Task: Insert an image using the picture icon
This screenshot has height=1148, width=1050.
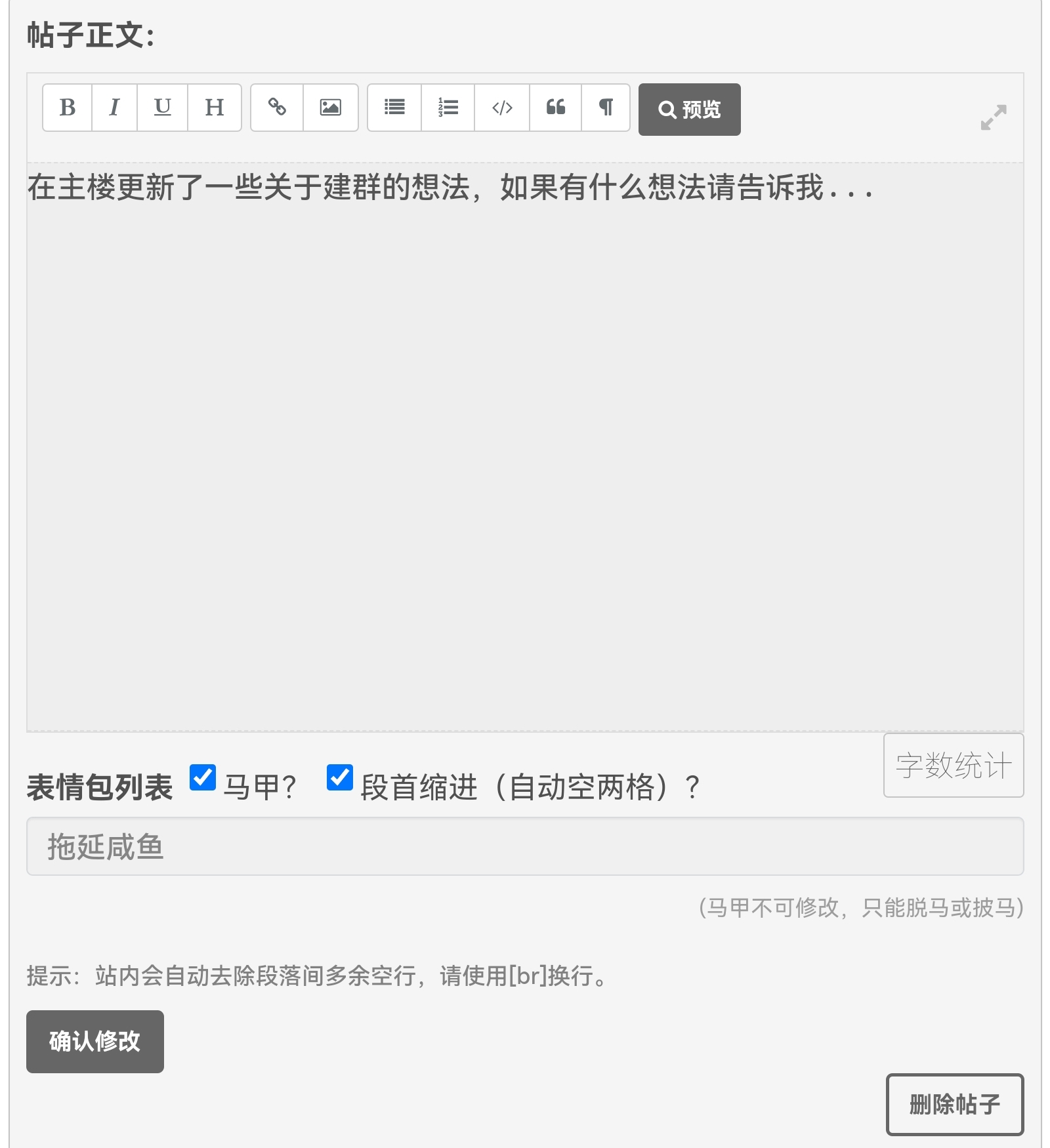Action: click(x=330, y=108)
